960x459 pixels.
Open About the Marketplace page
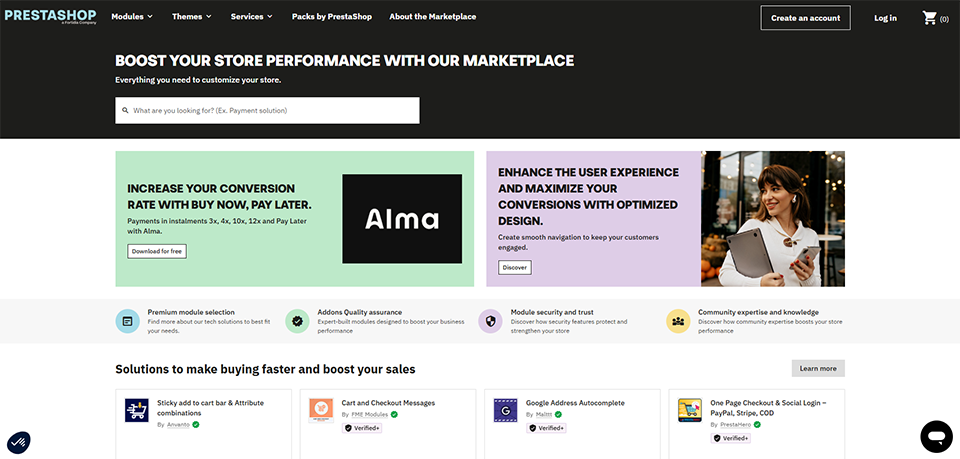(x=432, y=17)
